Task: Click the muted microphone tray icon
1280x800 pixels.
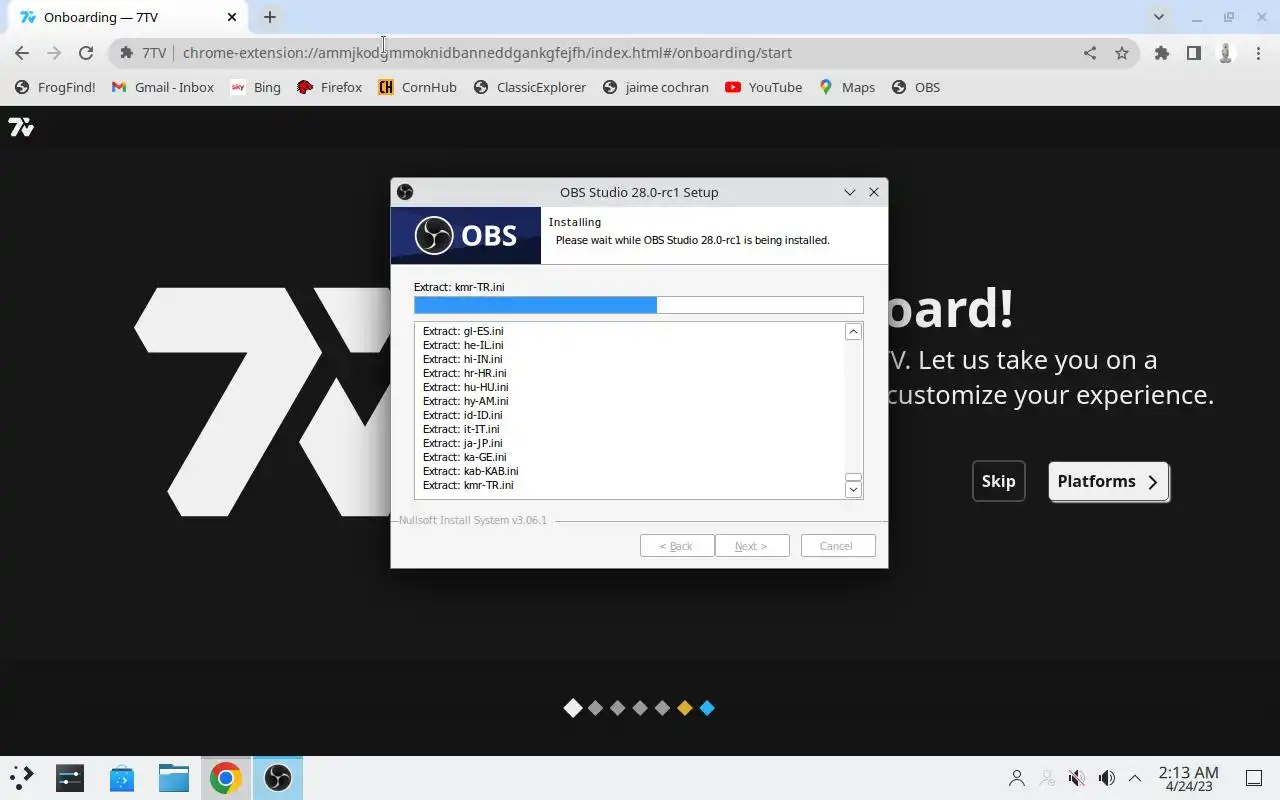Action: click(x=1077, y=778)
